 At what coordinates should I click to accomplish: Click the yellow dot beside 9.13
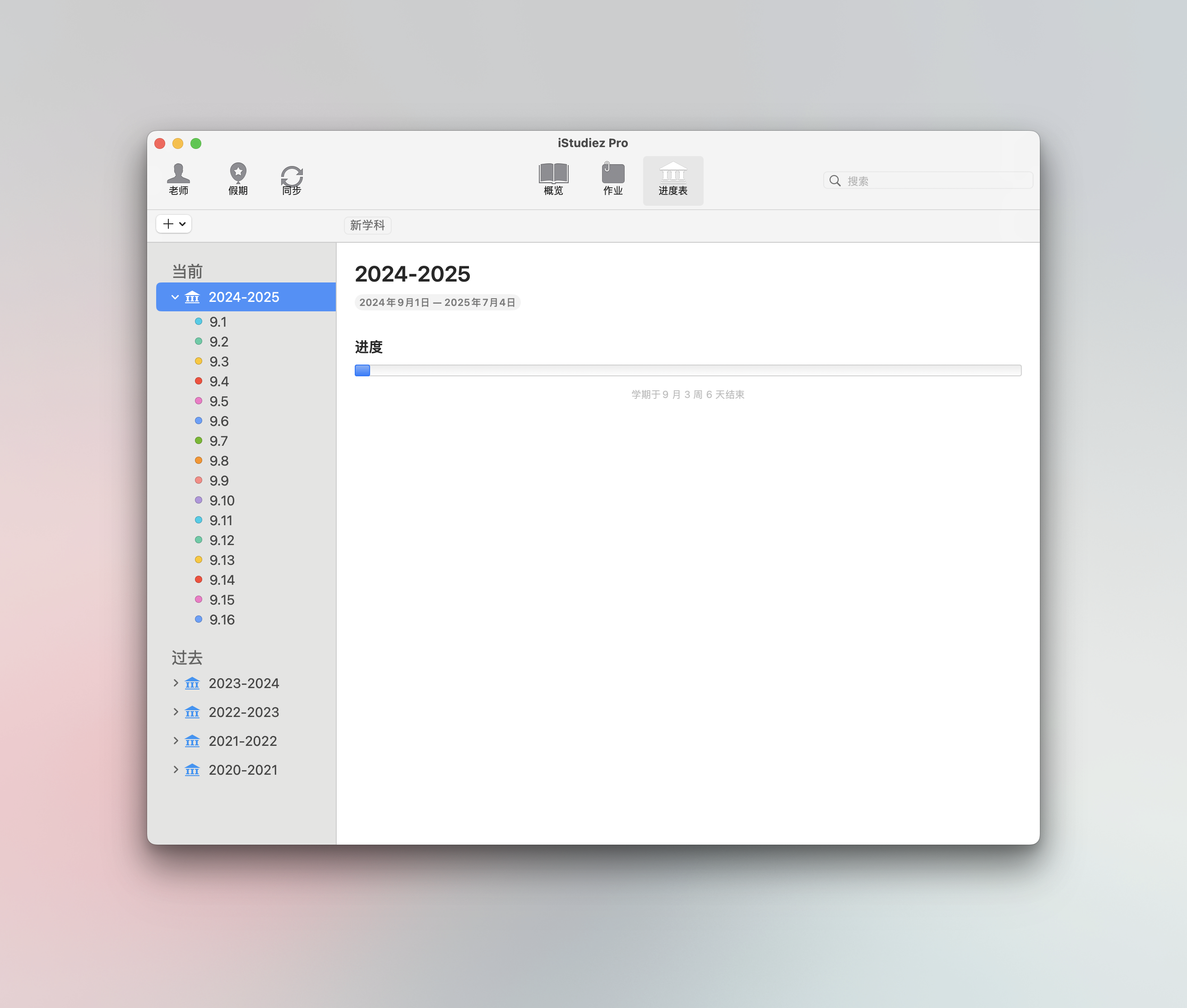click(x=198, y=560)
